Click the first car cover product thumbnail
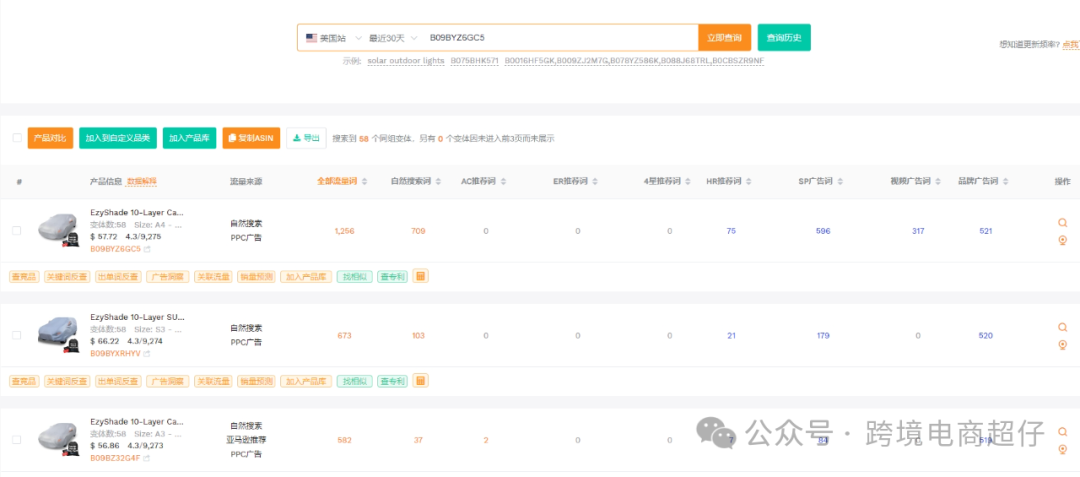This screenshot has width=1080, height=477. 58,229
